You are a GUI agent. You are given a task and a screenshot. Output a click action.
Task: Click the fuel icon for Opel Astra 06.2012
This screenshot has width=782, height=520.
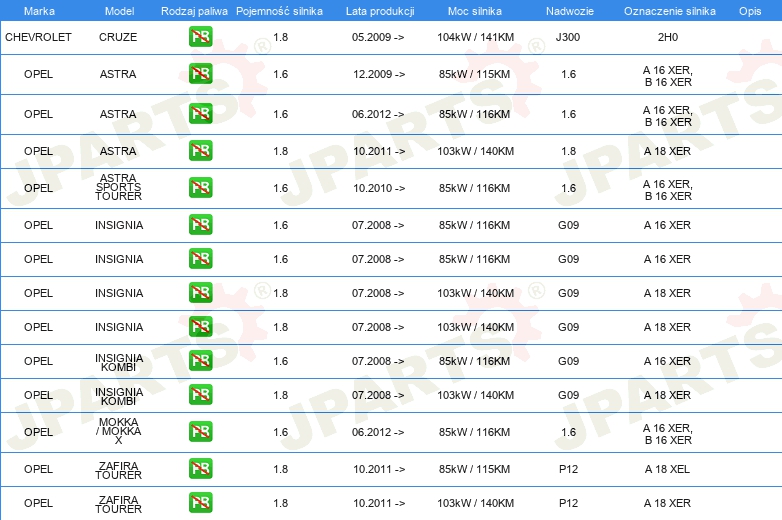coord(200,114)
